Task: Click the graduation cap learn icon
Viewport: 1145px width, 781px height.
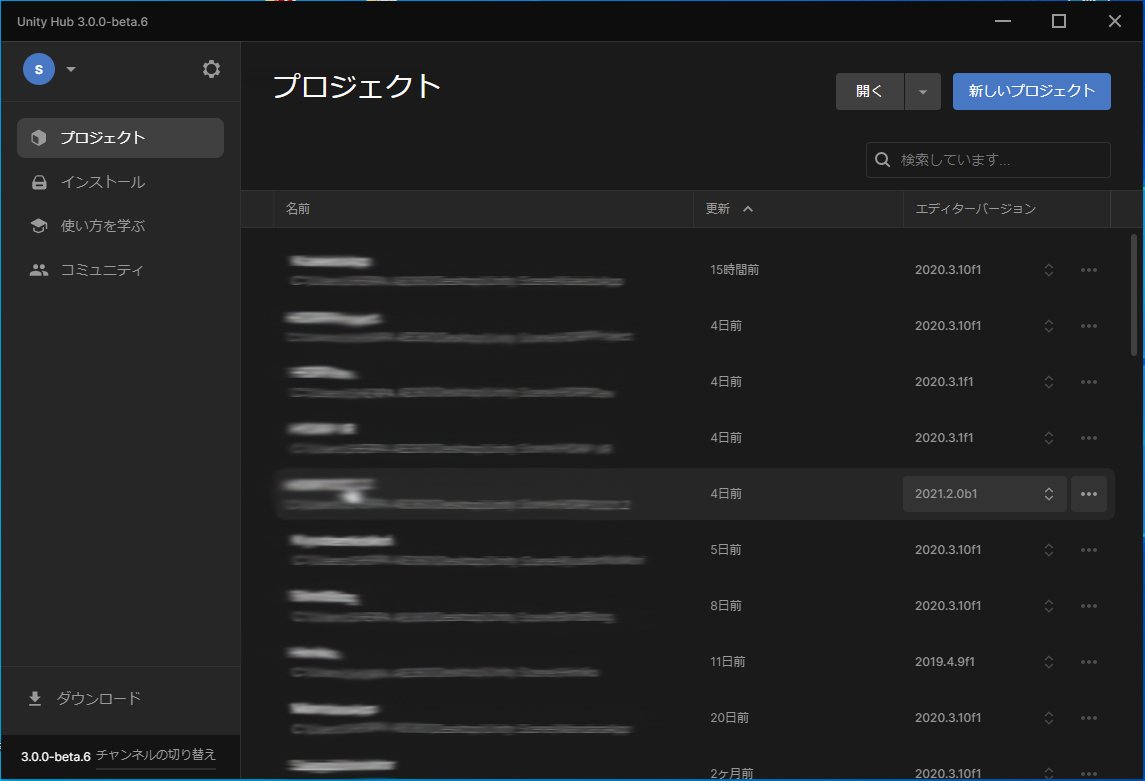Action: point(39,226)
